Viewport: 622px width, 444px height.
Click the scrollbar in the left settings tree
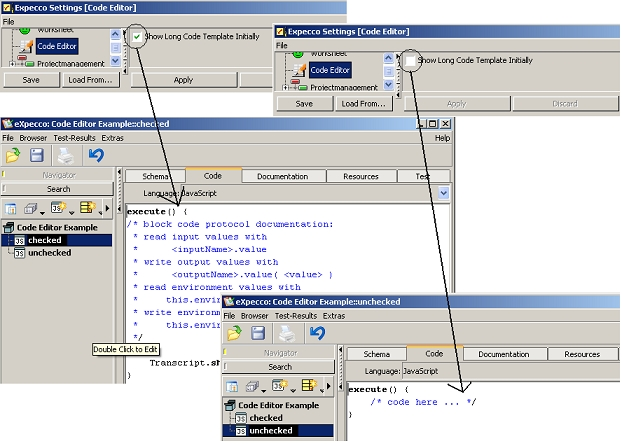tap(115, 46)
